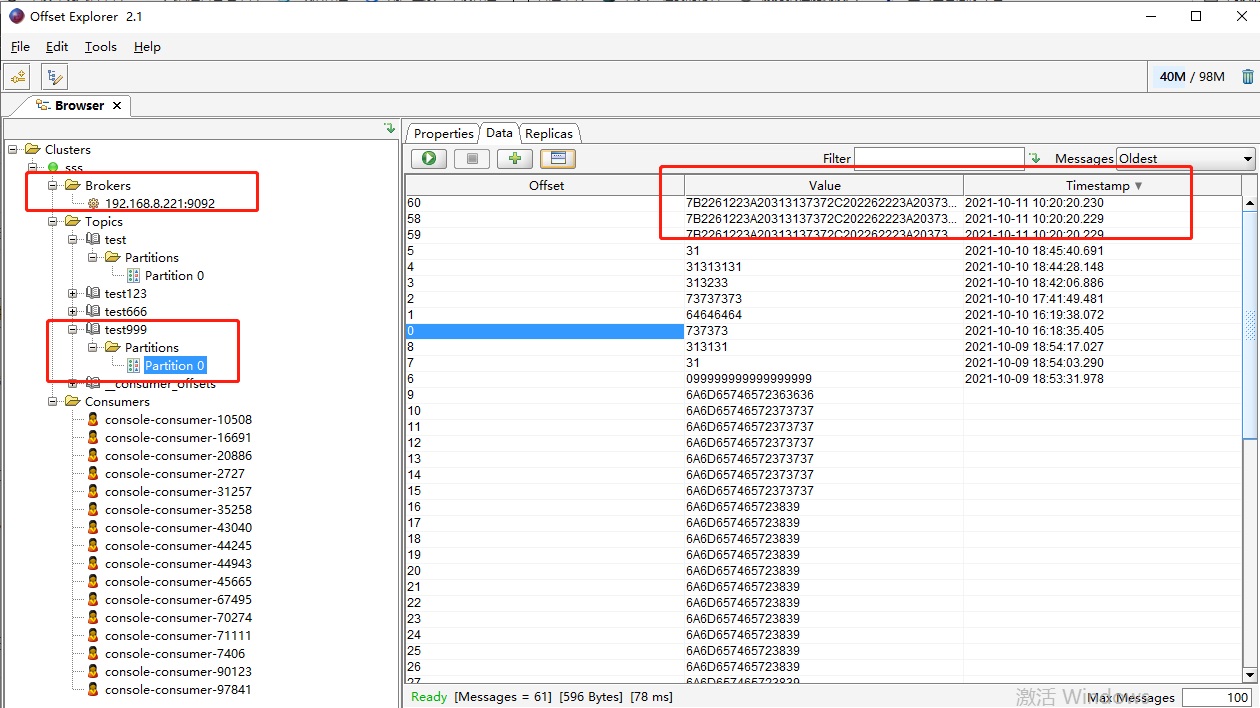Click the Topics folder icon
Screen dimensions: 1260x708
coord(73,221)
